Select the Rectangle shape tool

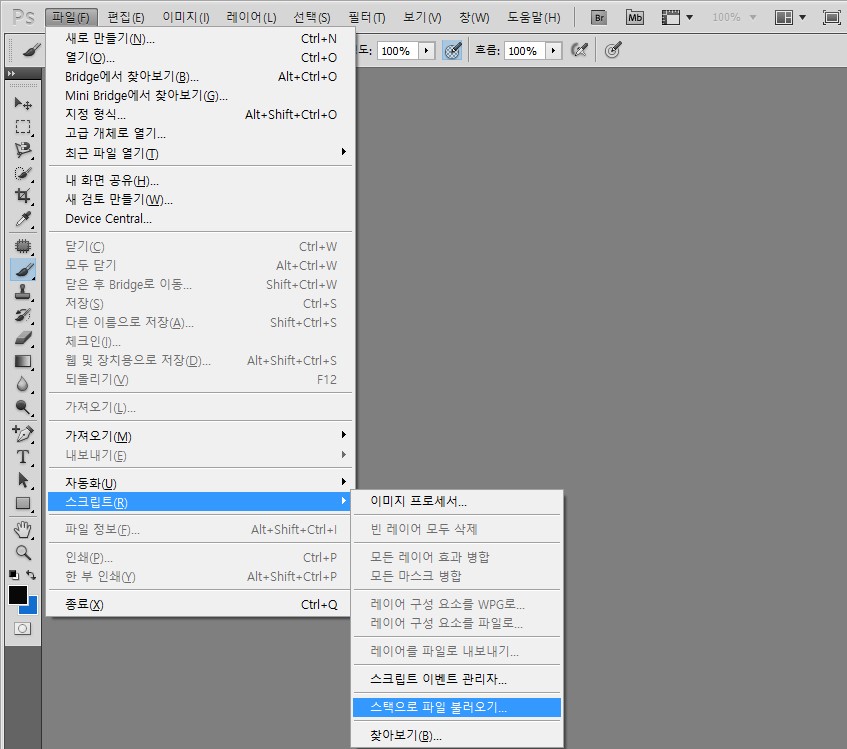click(x=23, y=503)
